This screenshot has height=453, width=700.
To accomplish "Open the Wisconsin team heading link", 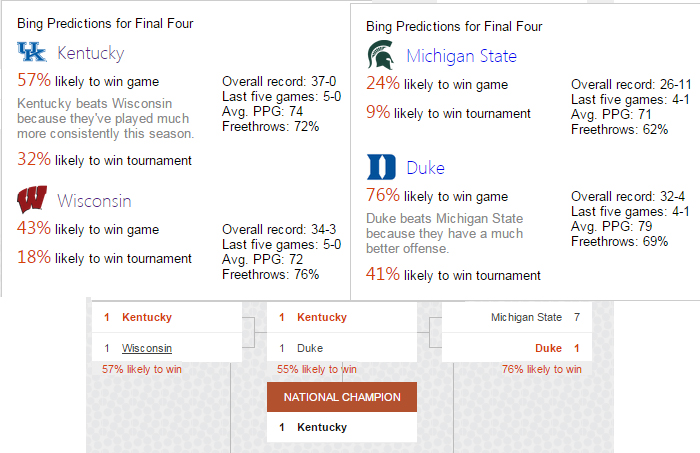I will click(x=94, y=201).
